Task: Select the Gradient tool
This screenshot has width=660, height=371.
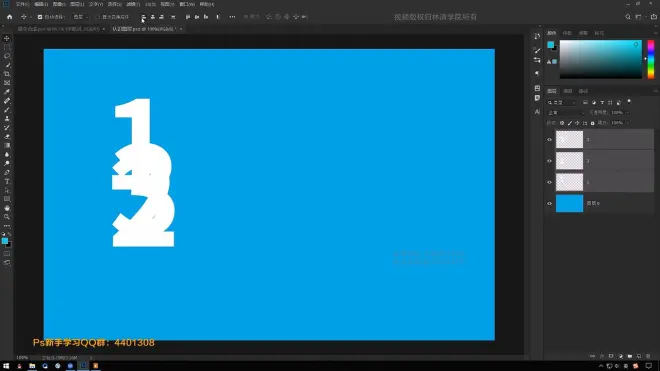Action: (7, 146)
